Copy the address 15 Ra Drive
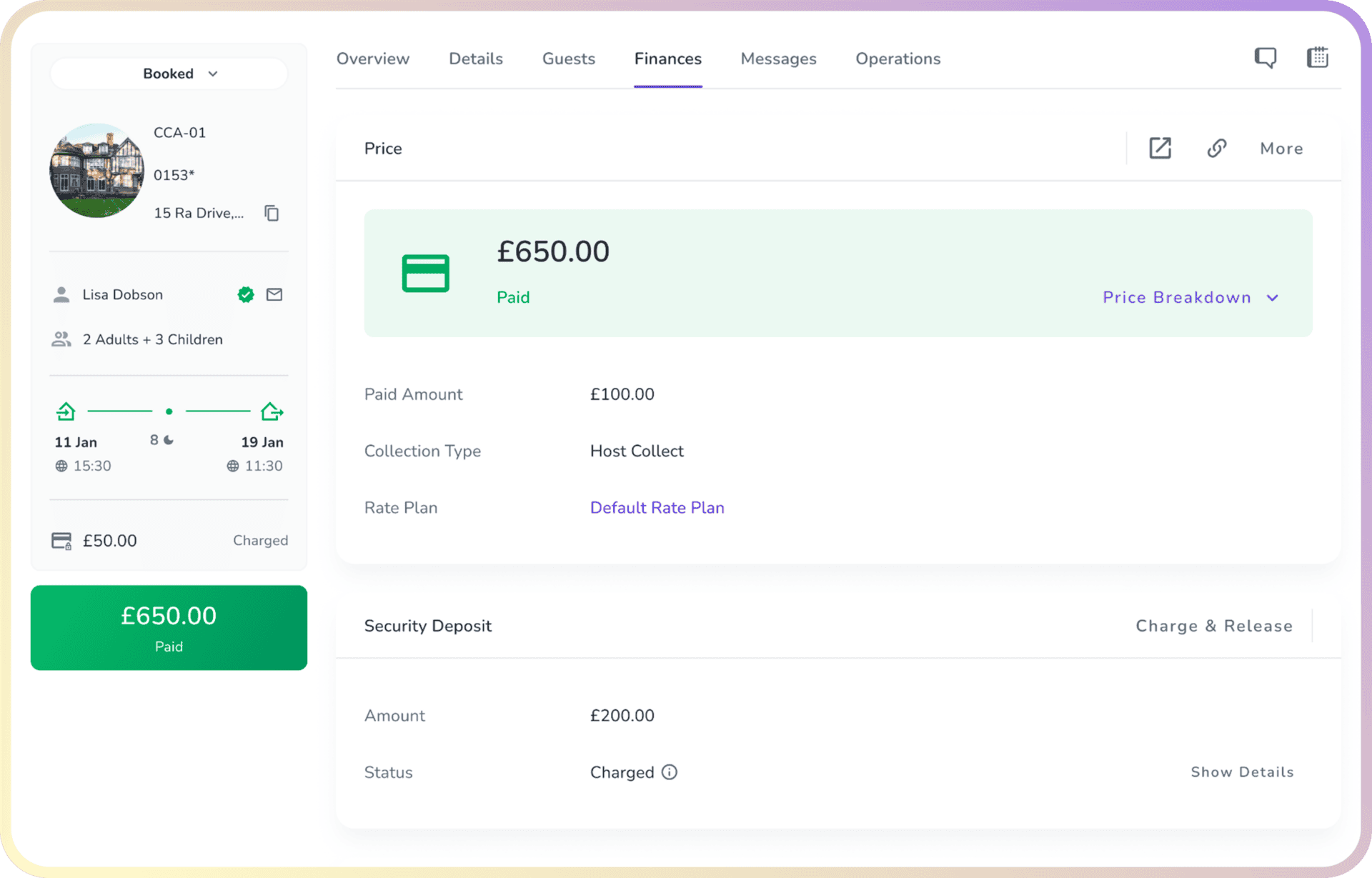 click(x=272, y=213)
